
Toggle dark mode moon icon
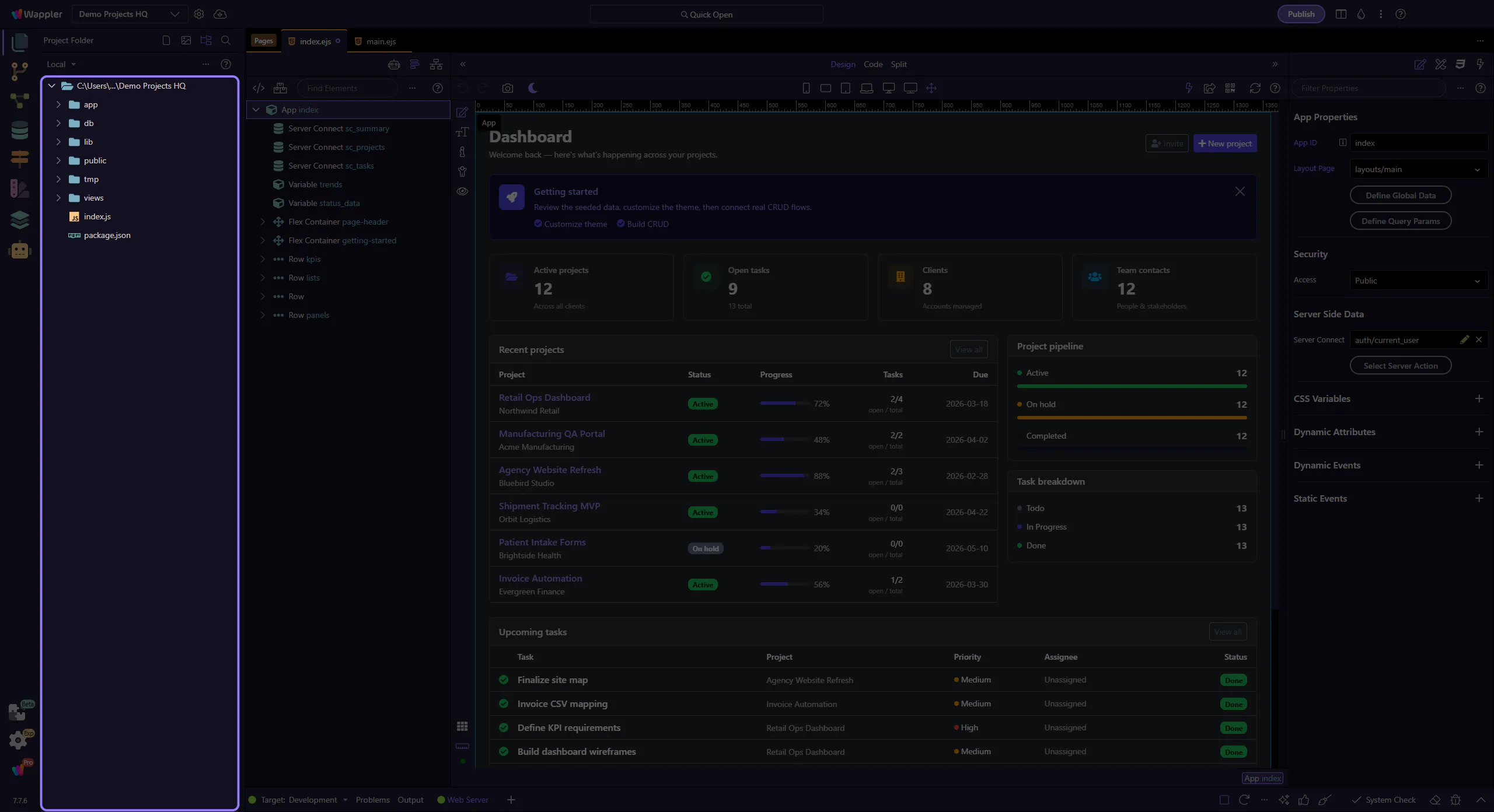pyautogui.click(x=533, y=88)
